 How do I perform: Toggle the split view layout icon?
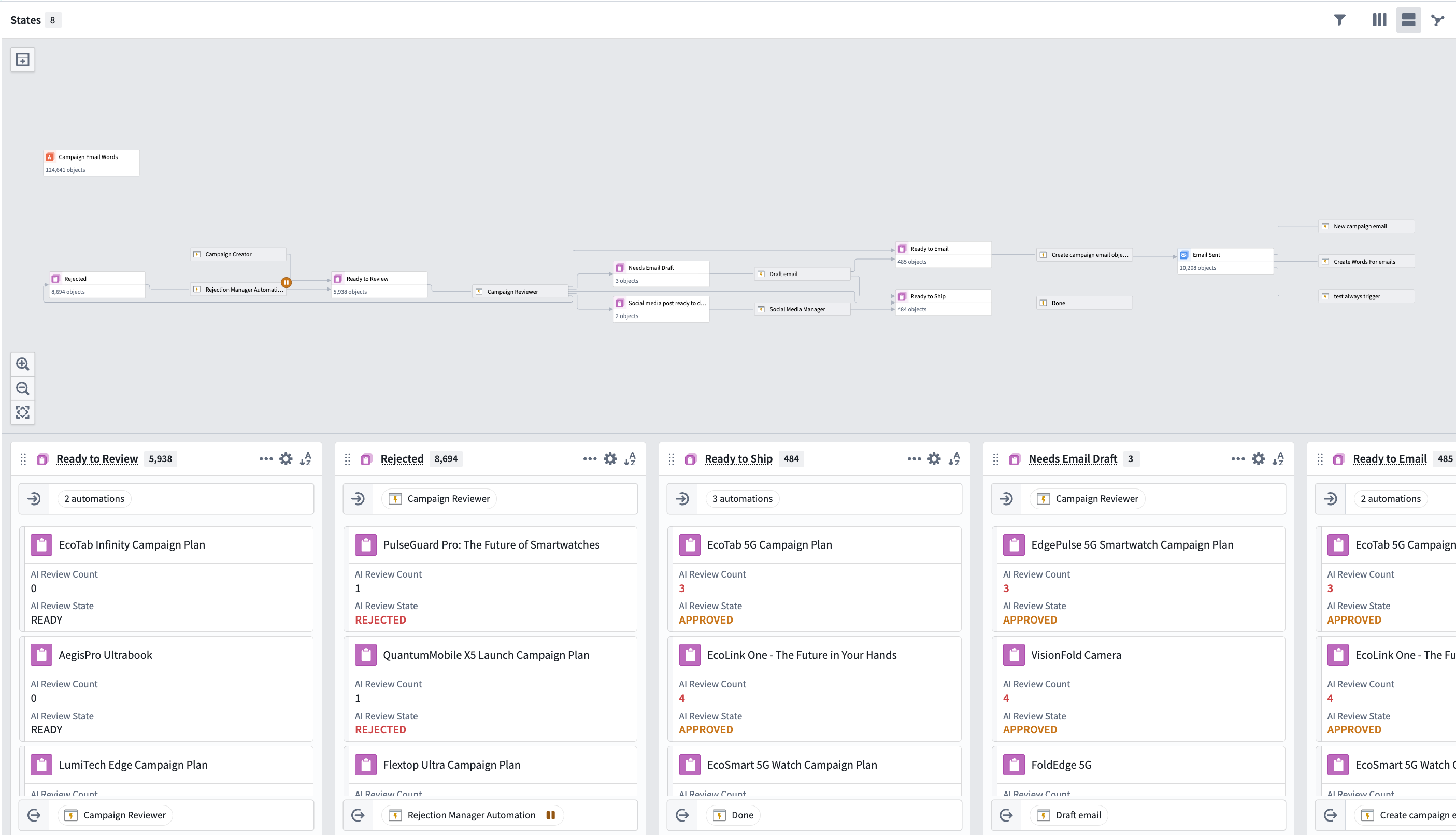[x=1408, y=20]
